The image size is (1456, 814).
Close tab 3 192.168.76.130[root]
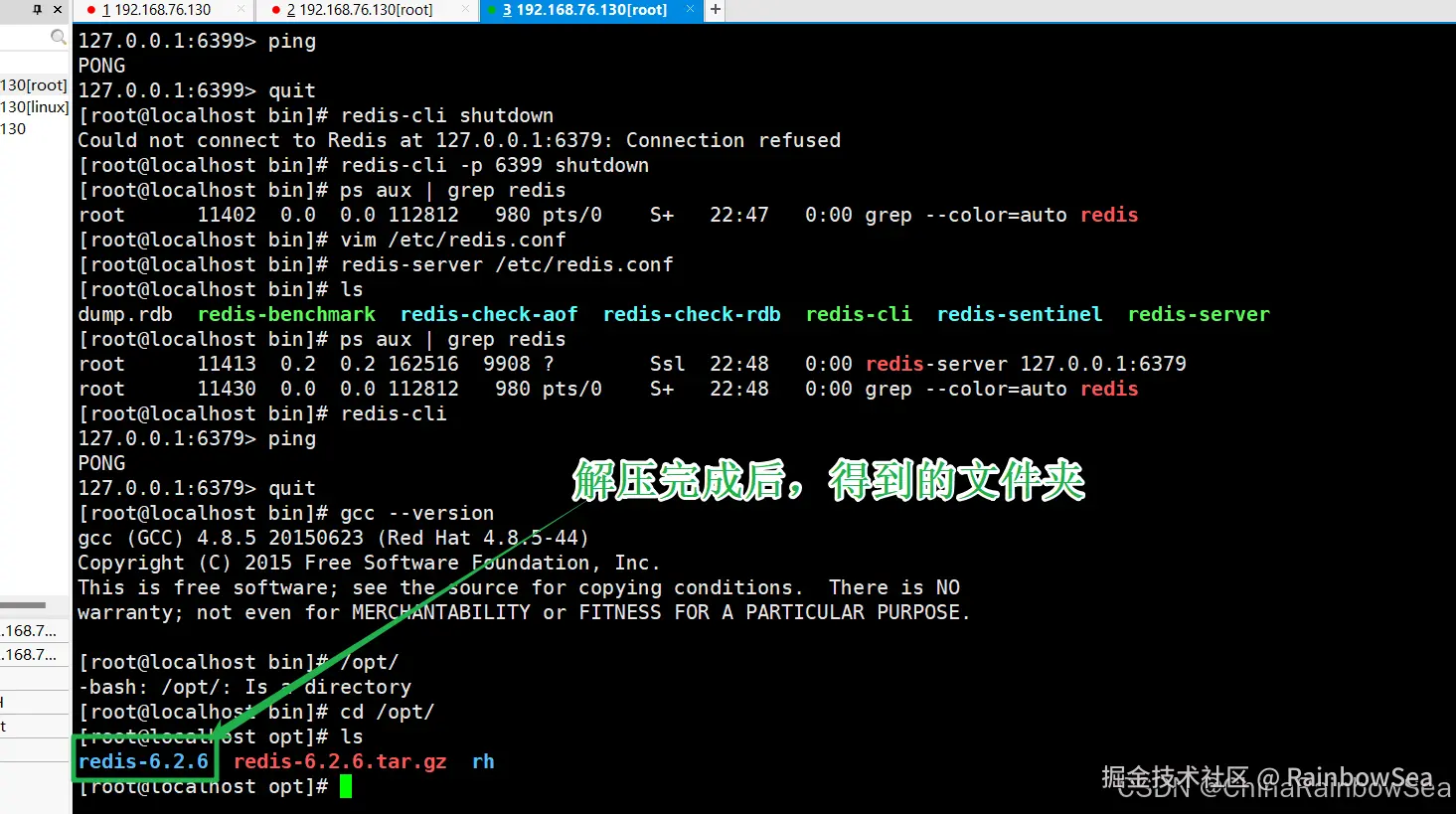(692, 10)
